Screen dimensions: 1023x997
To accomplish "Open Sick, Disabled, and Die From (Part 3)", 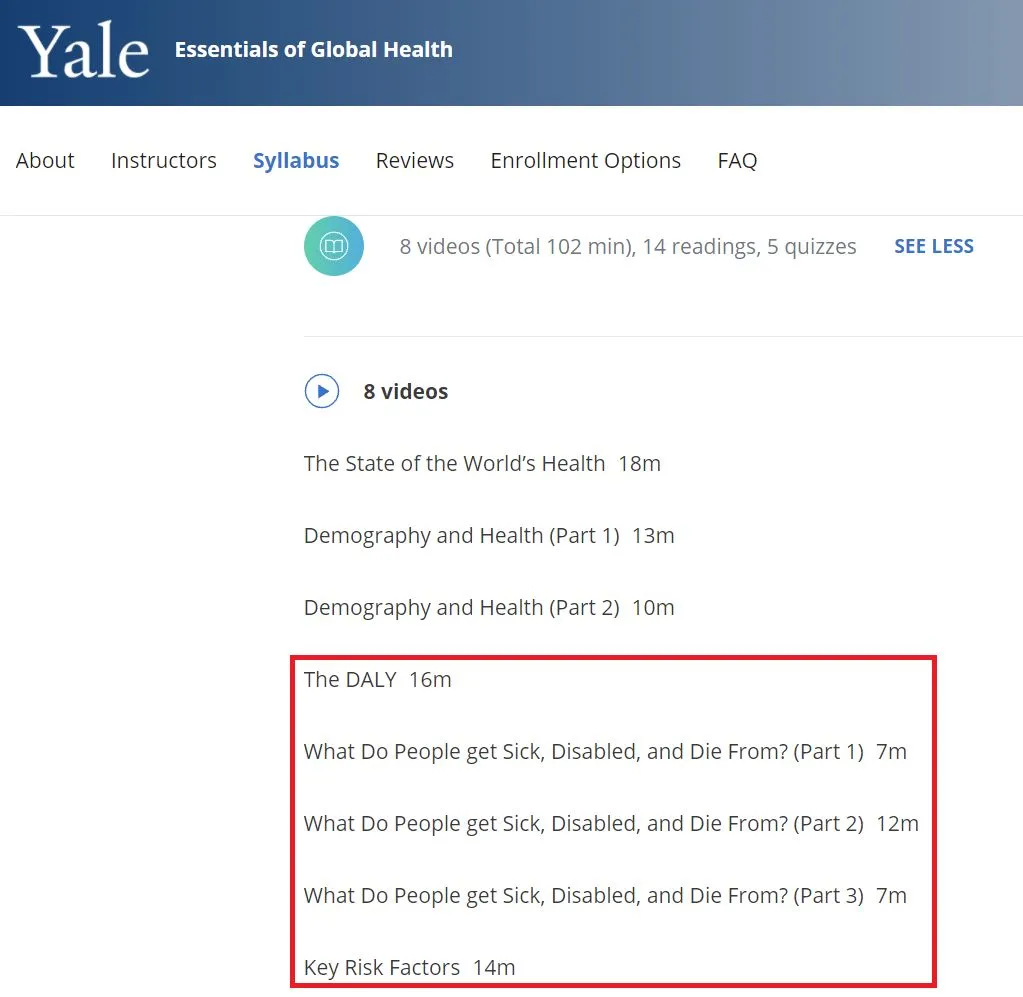I will click(583, 895).
